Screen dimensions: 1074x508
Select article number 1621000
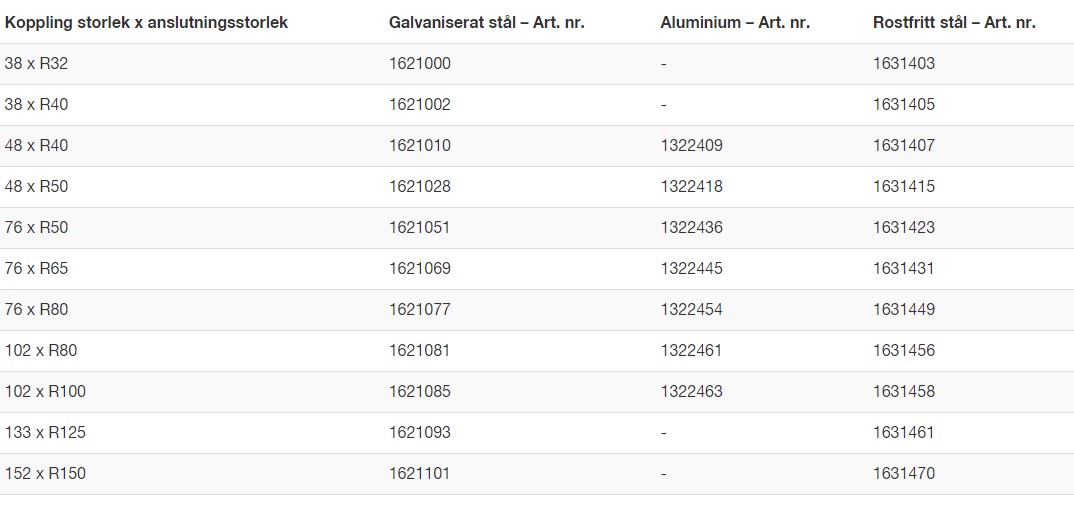[x=420, y=64]
